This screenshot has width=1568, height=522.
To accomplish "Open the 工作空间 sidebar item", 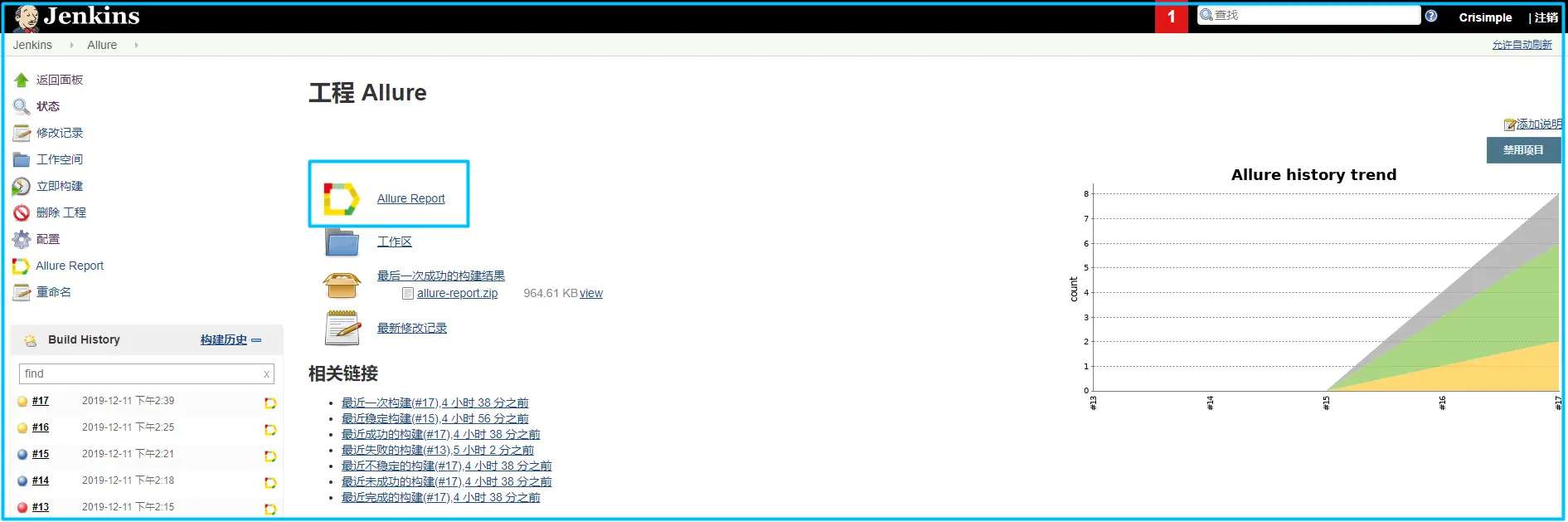I will pyautogui.click(x=60, y=159).
